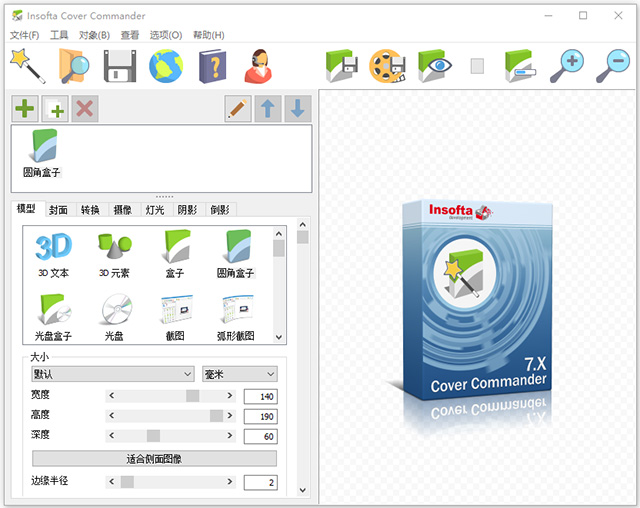The image size is (640, 508).
Task: Open the 文件(F) menu
Action: (24, 35)
